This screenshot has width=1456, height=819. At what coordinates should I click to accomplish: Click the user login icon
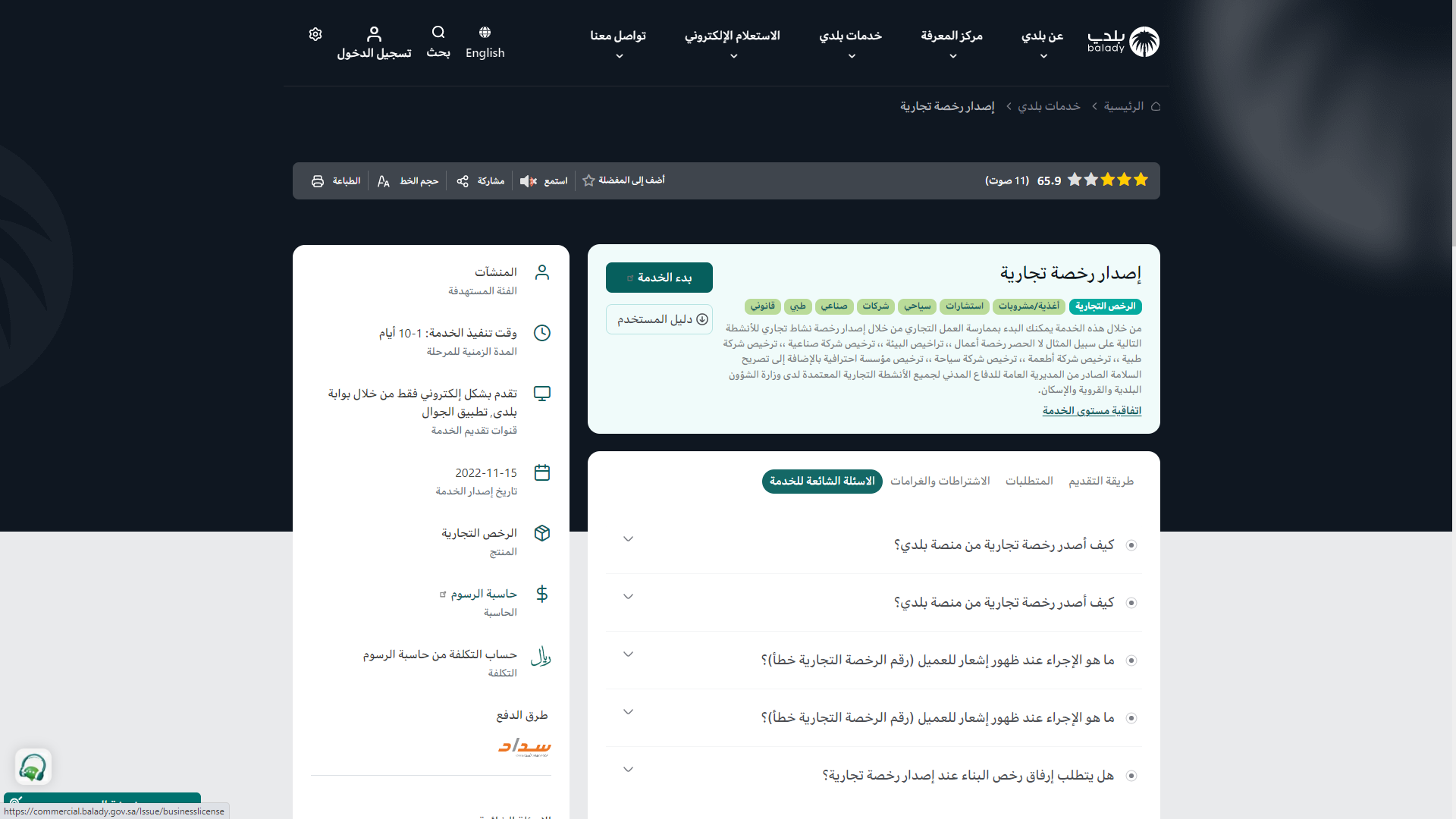[374, 34]
